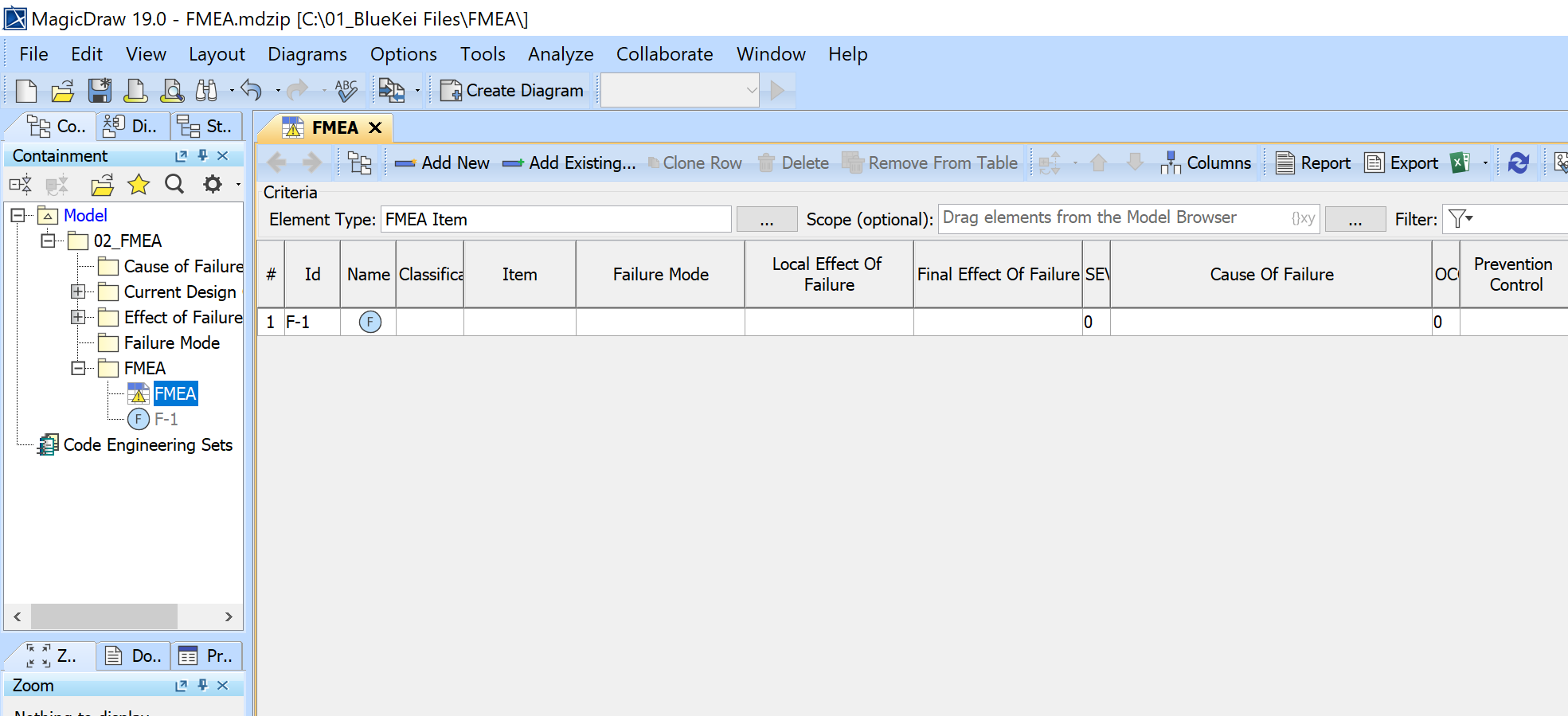Click the Move Up arrow in table toolbar
This screenshot has width=1568, height=716.
point(1099,162)
